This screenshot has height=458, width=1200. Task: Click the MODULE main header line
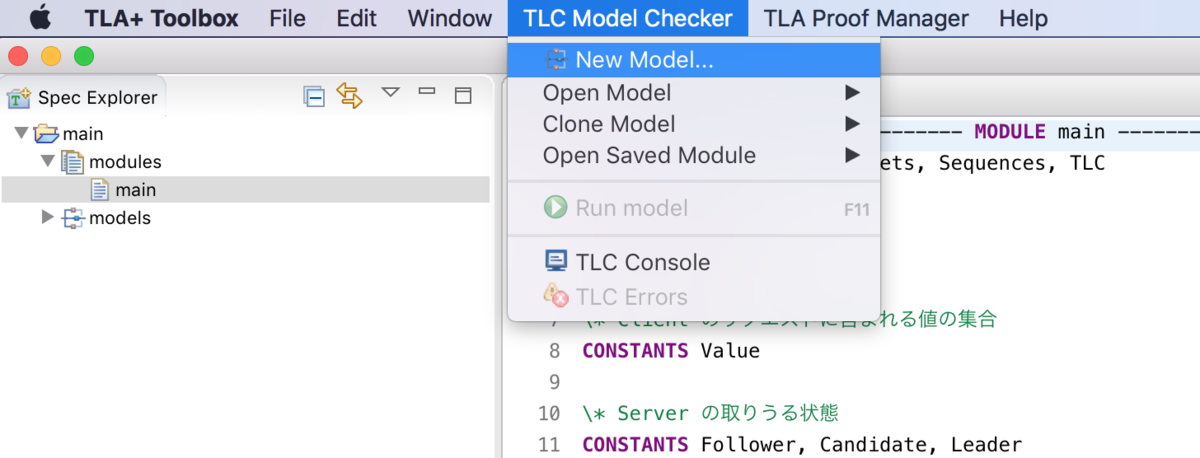tap(1039, 132)
